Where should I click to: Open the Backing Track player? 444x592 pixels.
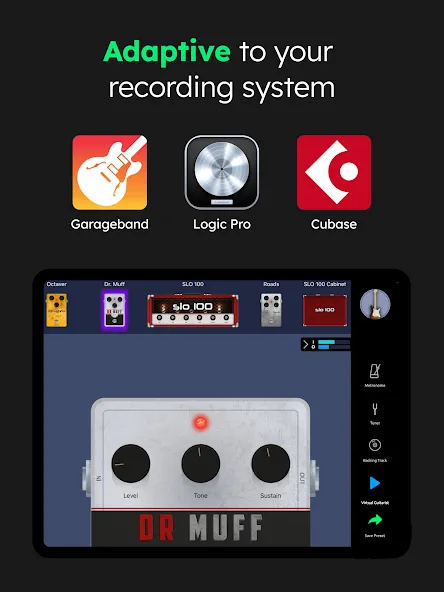375,445
